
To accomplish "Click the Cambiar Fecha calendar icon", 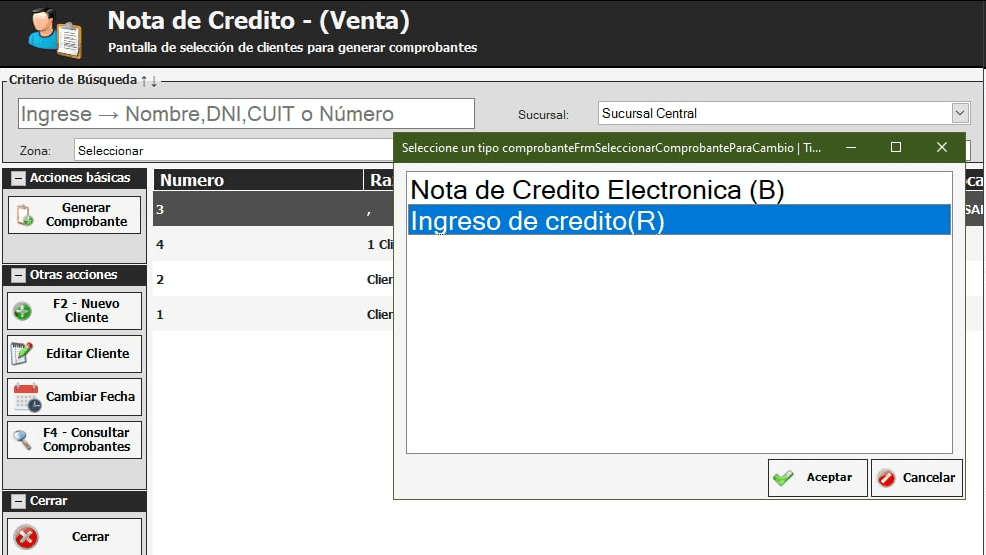I will (x=26, y=397).
